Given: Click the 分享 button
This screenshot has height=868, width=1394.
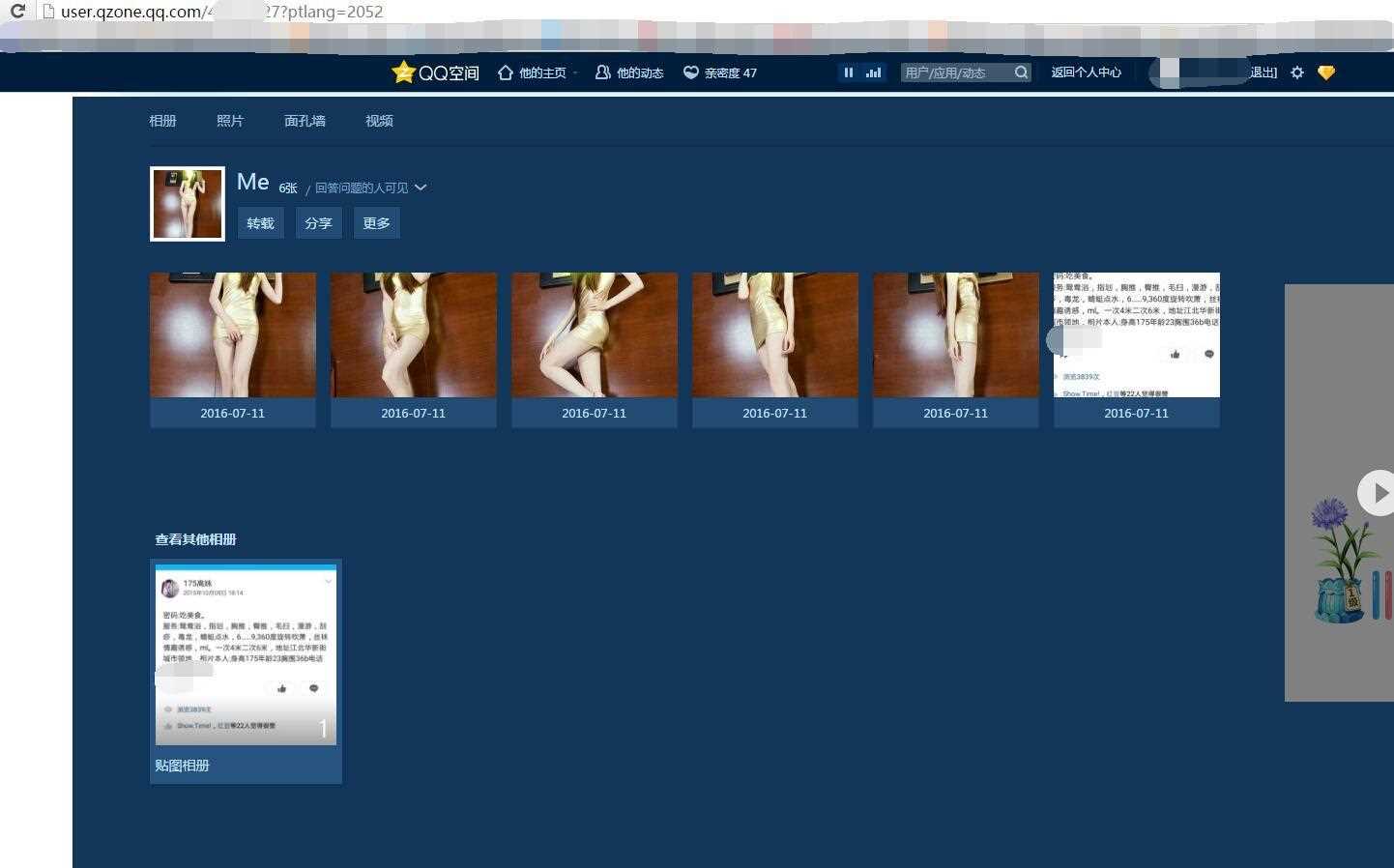Looking at the screenshot, I should 318,223.
